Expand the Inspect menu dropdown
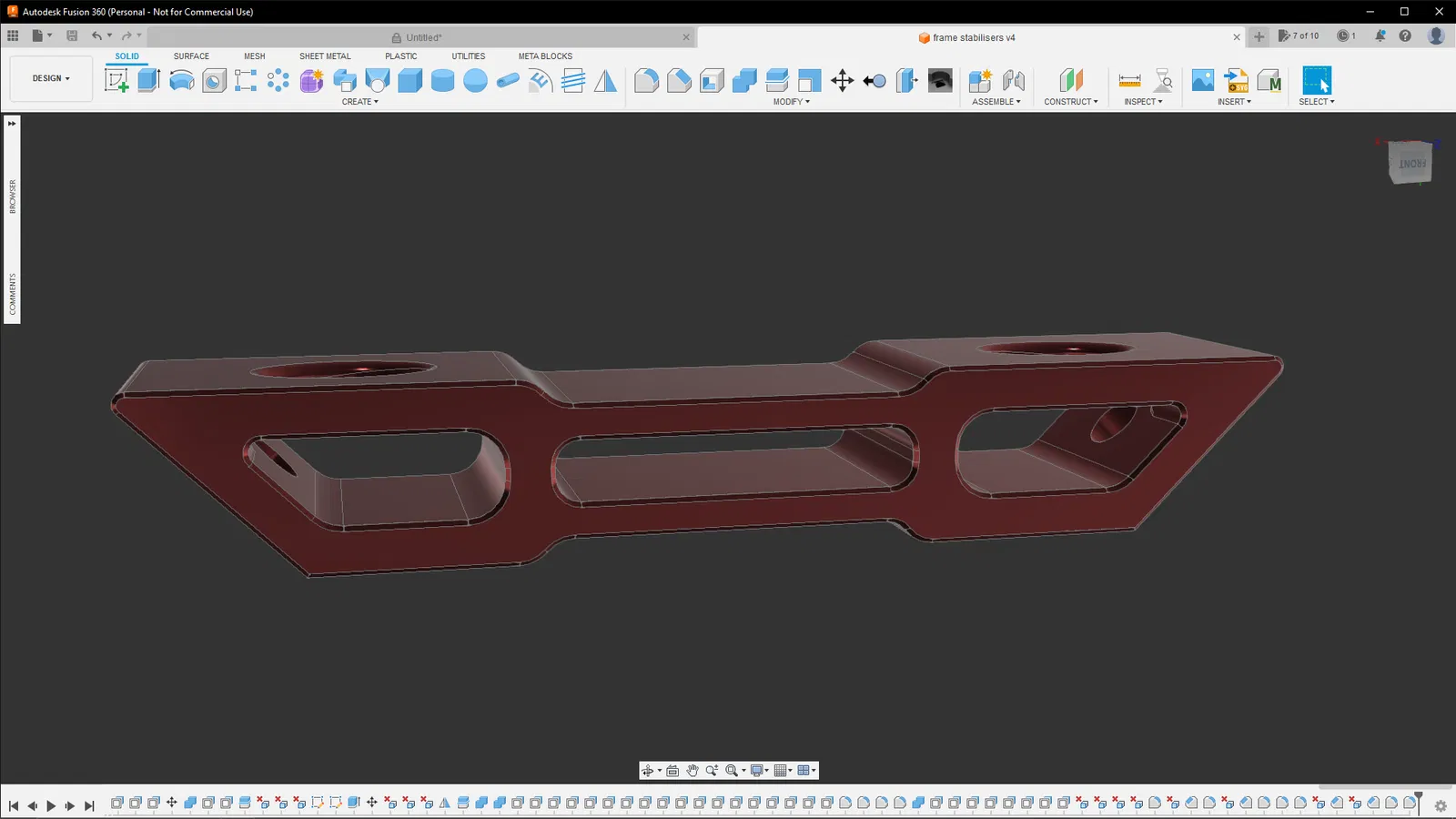The height and width of the screenshot is (819, 1456). [x=1143, y=102]
